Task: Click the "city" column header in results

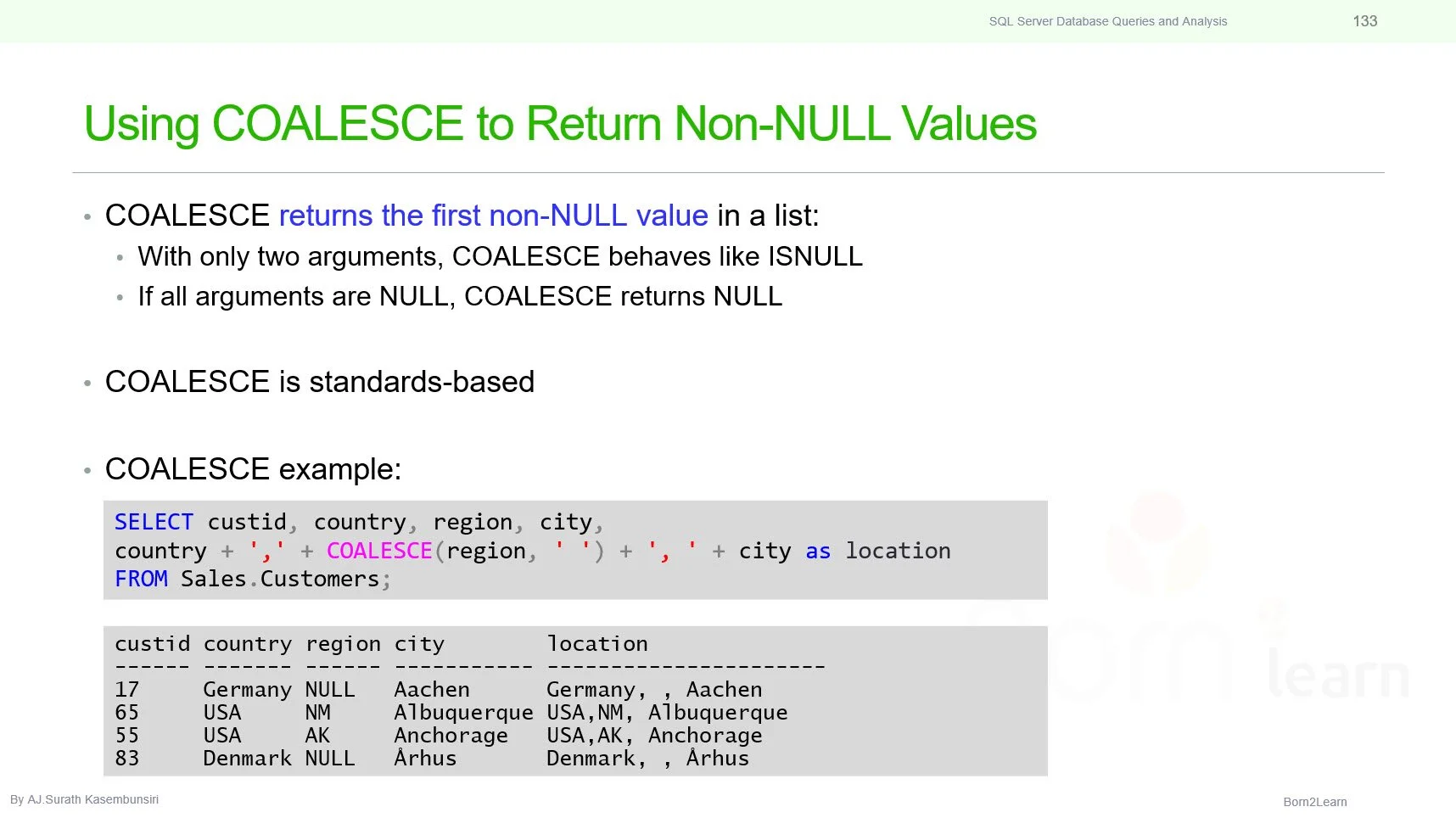Action: (x=419, y=645)
